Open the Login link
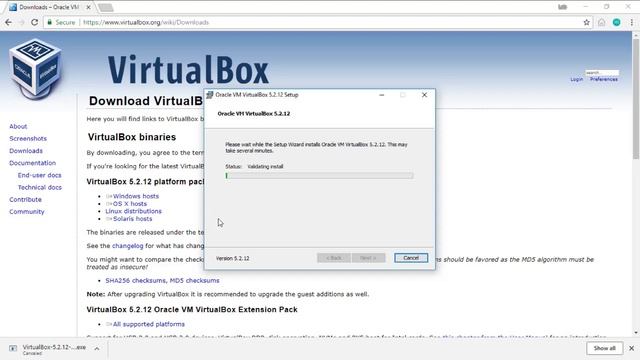 coord(576,79)
